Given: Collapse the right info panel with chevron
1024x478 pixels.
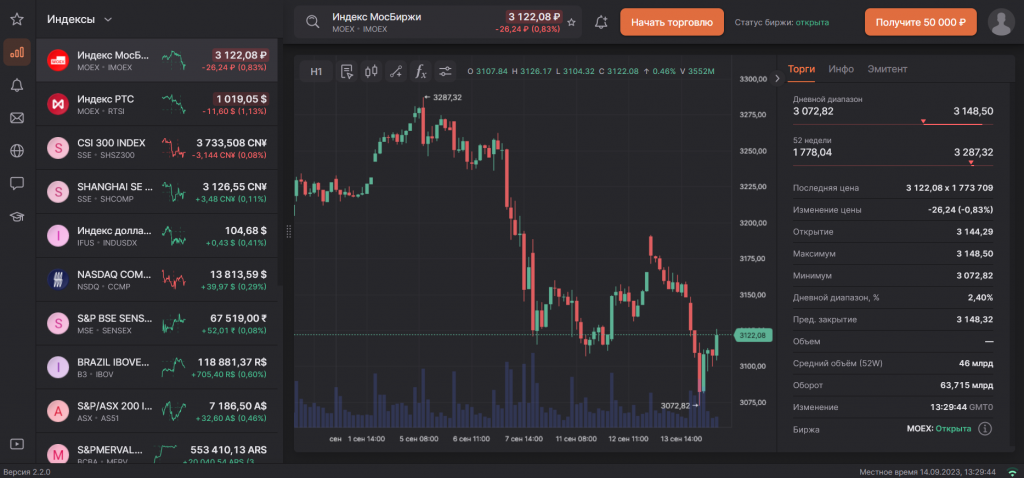Looking at the screenshot, I should [777, 78].
